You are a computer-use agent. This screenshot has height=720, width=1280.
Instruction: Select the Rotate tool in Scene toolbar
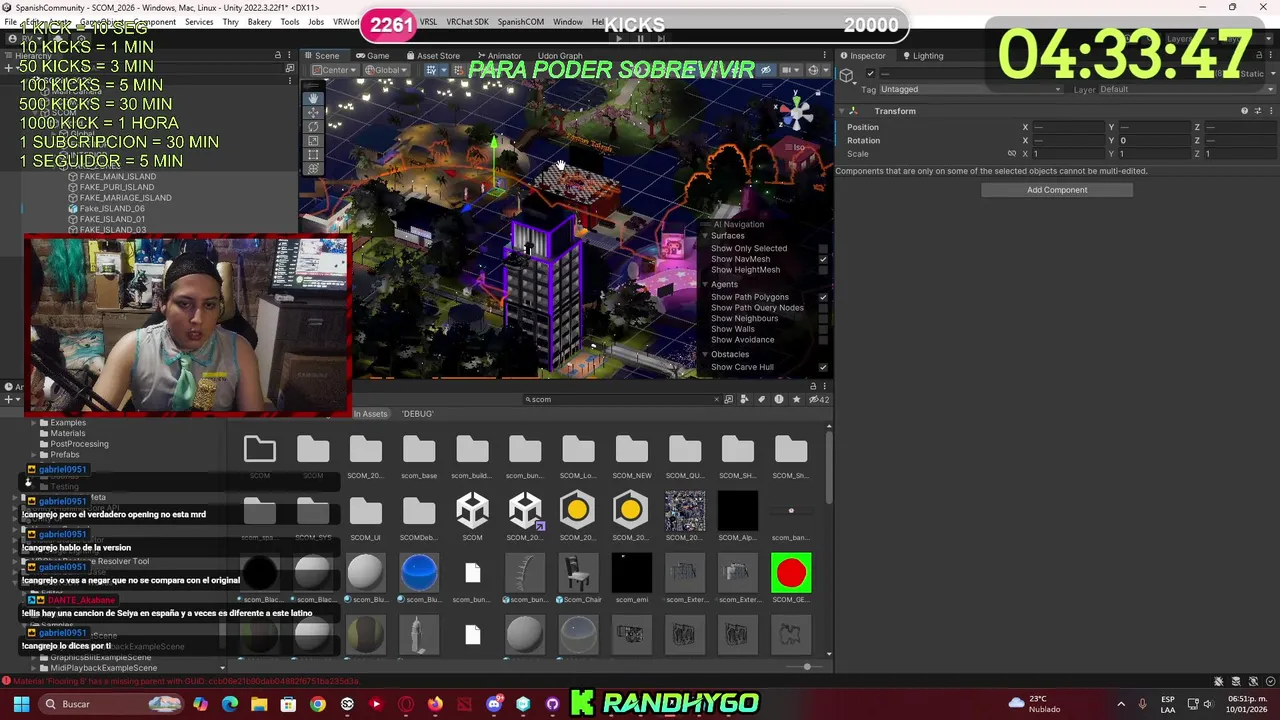coord(313,126)
